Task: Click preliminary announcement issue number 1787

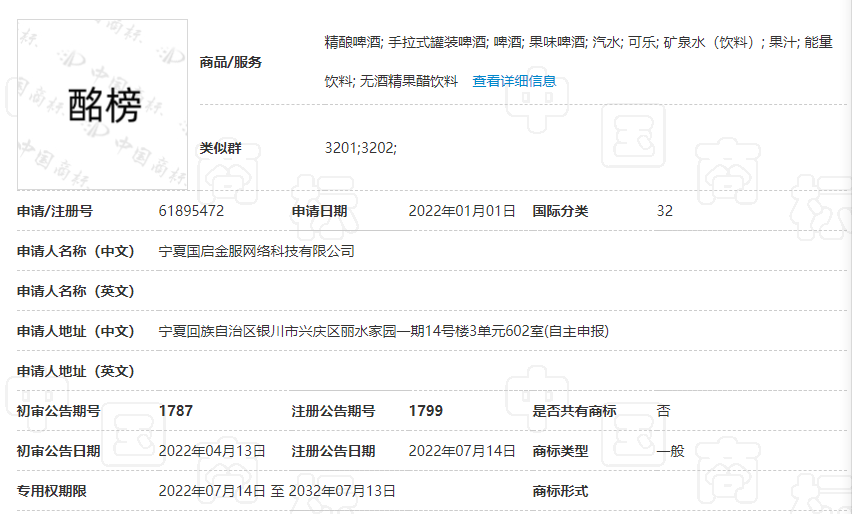Action: pos(176,411)
